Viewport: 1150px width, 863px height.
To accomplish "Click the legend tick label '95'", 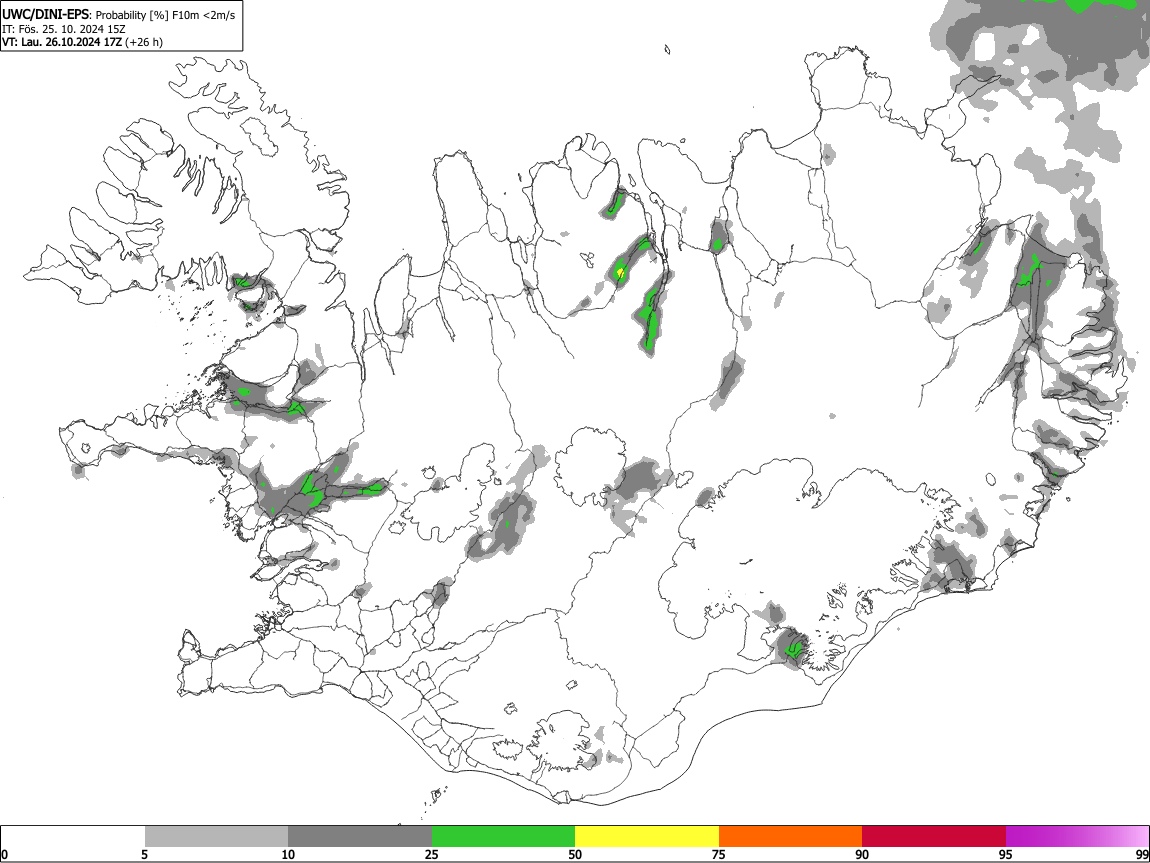I will pos(1006,855).
